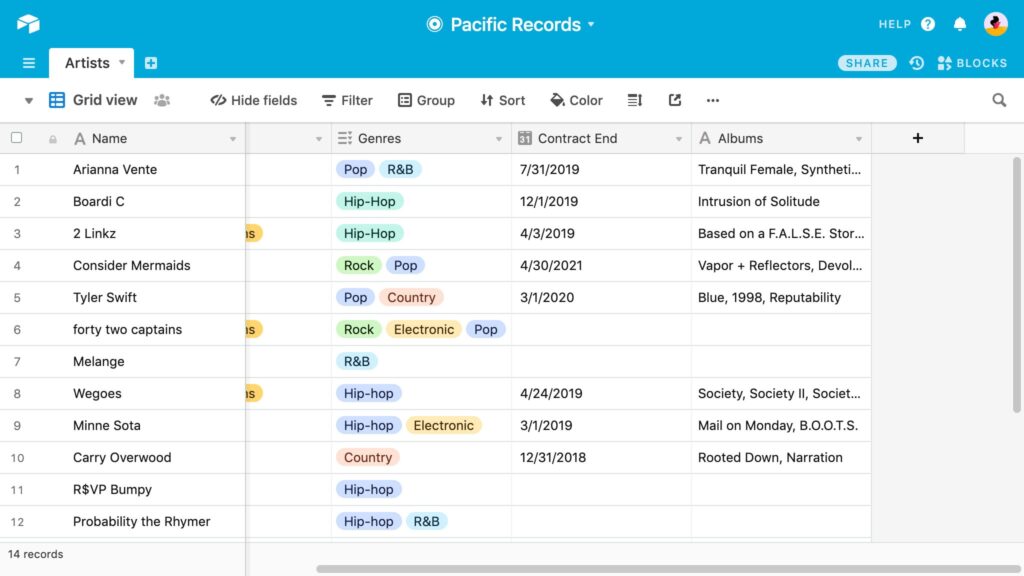Image resolution: width=1024 pixels, height=576 pixels.
Task: Open the Genres column dropdown
Action: coord(499,138)
